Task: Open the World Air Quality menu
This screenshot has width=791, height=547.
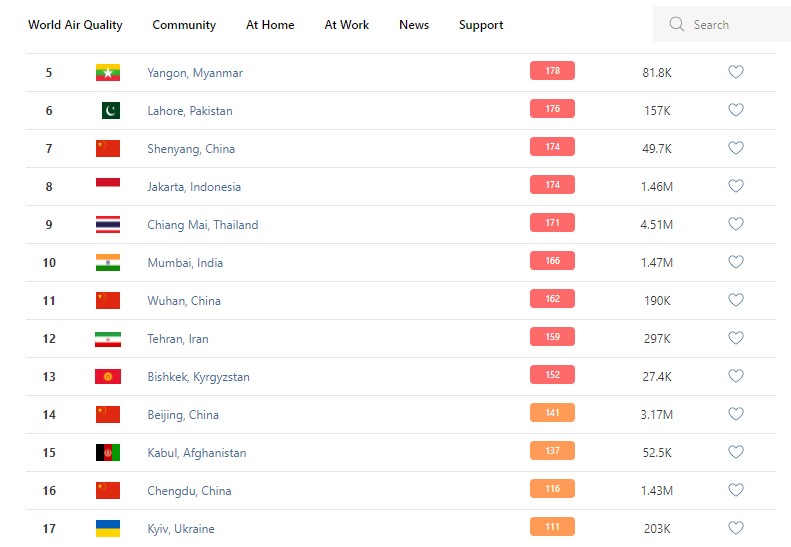Action: click(x=74, y=25)
